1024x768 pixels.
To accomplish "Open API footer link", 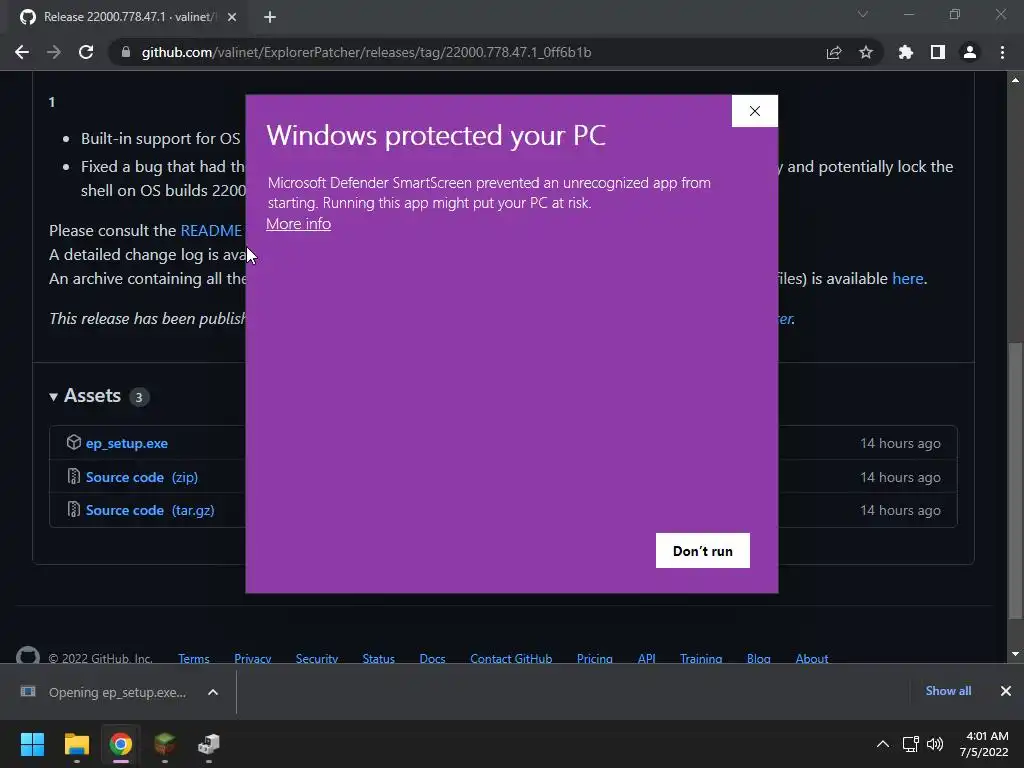I will 647,658.
